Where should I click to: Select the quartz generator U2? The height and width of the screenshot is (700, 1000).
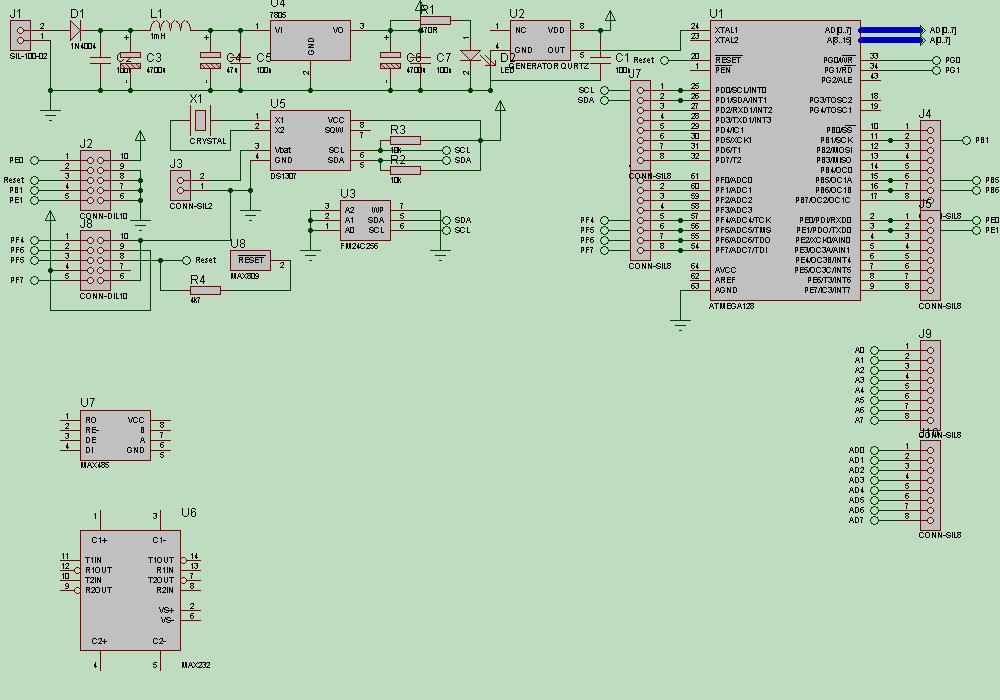coord(538,40)
